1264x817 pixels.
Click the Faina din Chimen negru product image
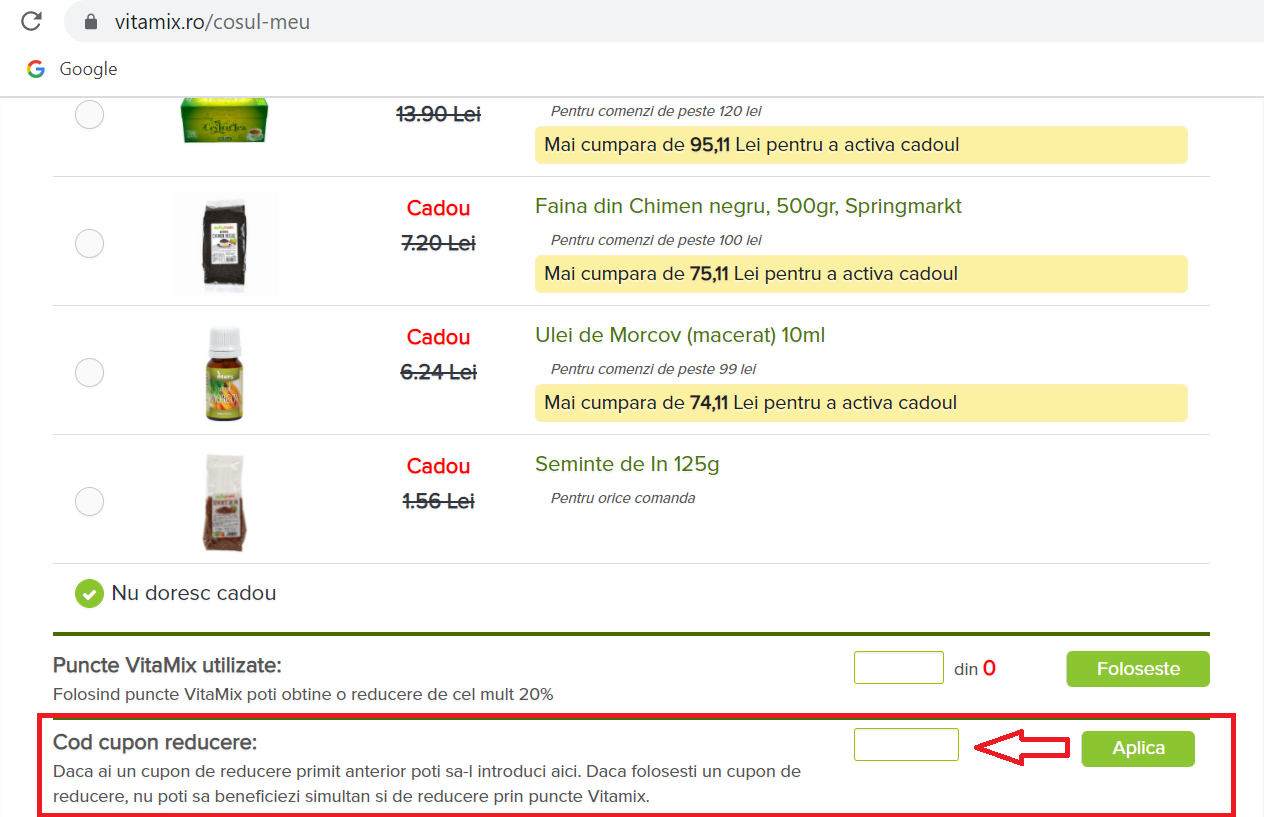click(x=224, y=243)
